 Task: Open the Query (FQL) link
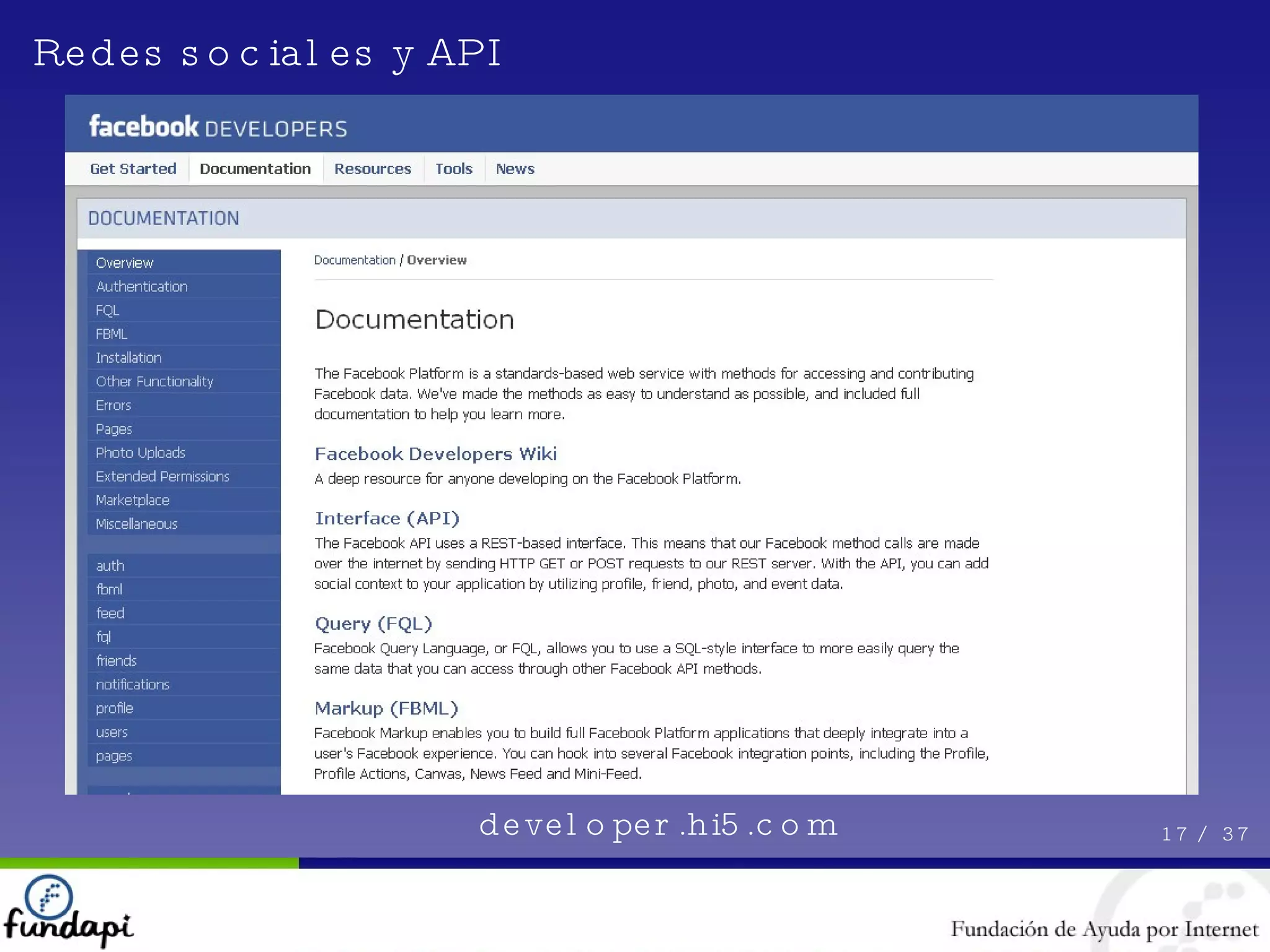click(373, 624)
